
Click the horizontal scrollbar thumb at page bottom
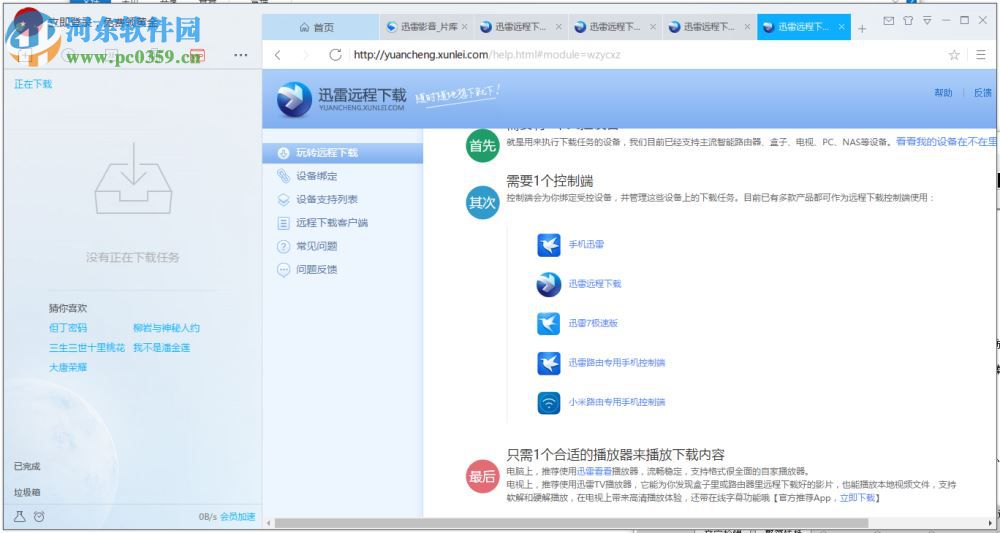(571, 523)
